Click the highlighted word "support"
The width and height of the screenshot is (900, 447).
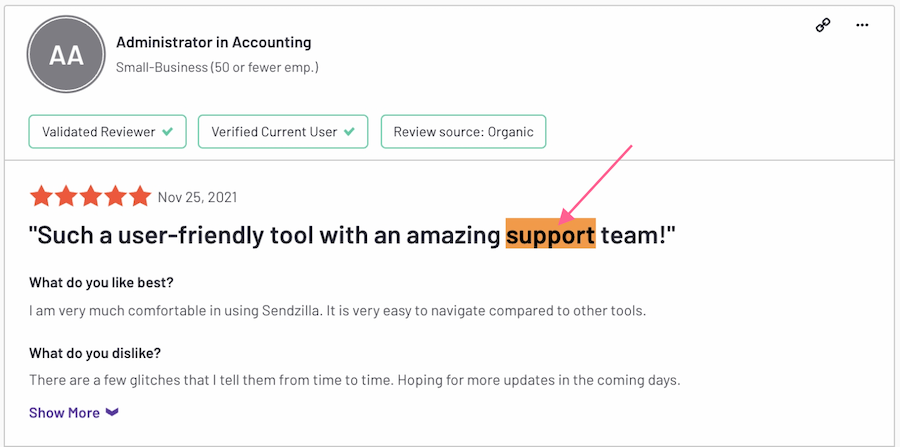tap(550, 236)
